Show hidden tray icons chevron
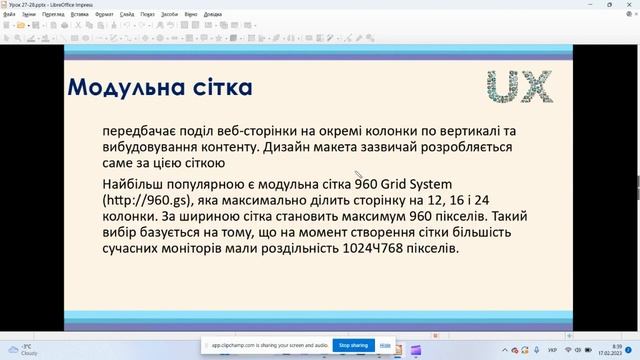Viewport: 640px width, 360px height. coord(504,350)
